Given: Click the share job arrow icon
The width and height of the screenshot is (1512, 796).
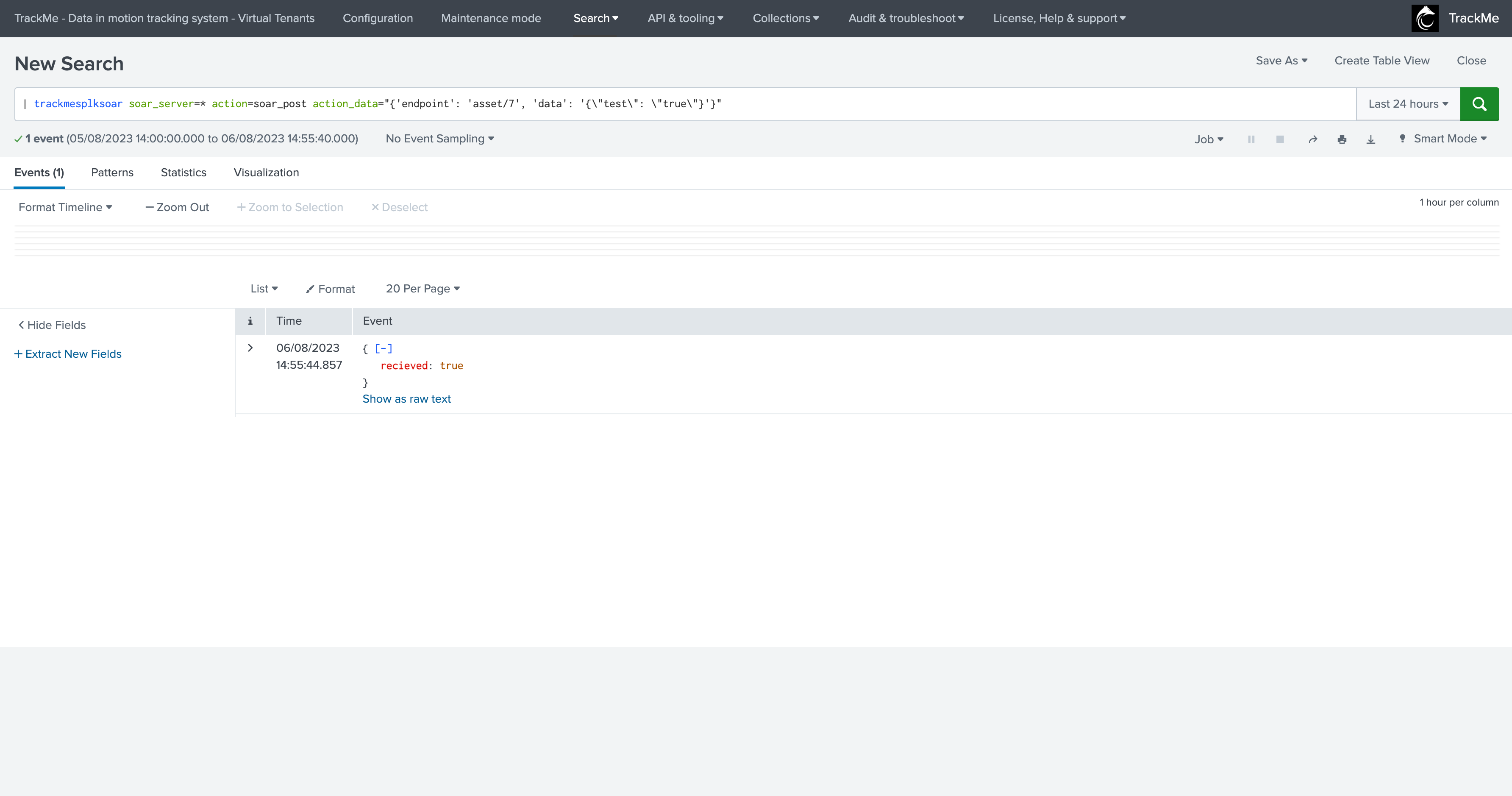Looking at the screenshot, I should pos(1312,139).
